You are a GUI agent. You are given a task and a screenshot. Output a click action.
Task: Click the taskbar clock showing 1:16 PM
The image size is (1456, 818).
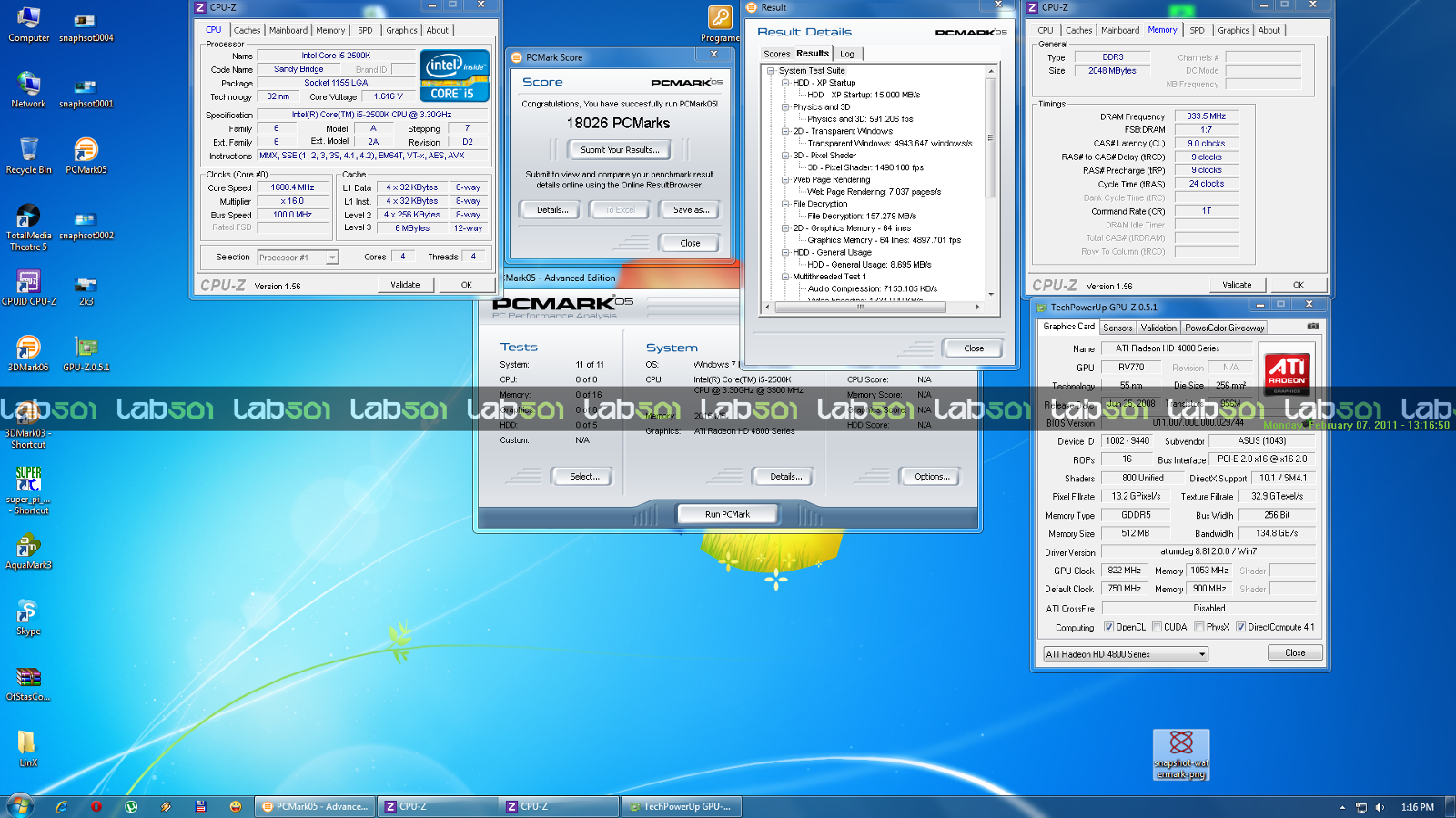point(1418,807)
